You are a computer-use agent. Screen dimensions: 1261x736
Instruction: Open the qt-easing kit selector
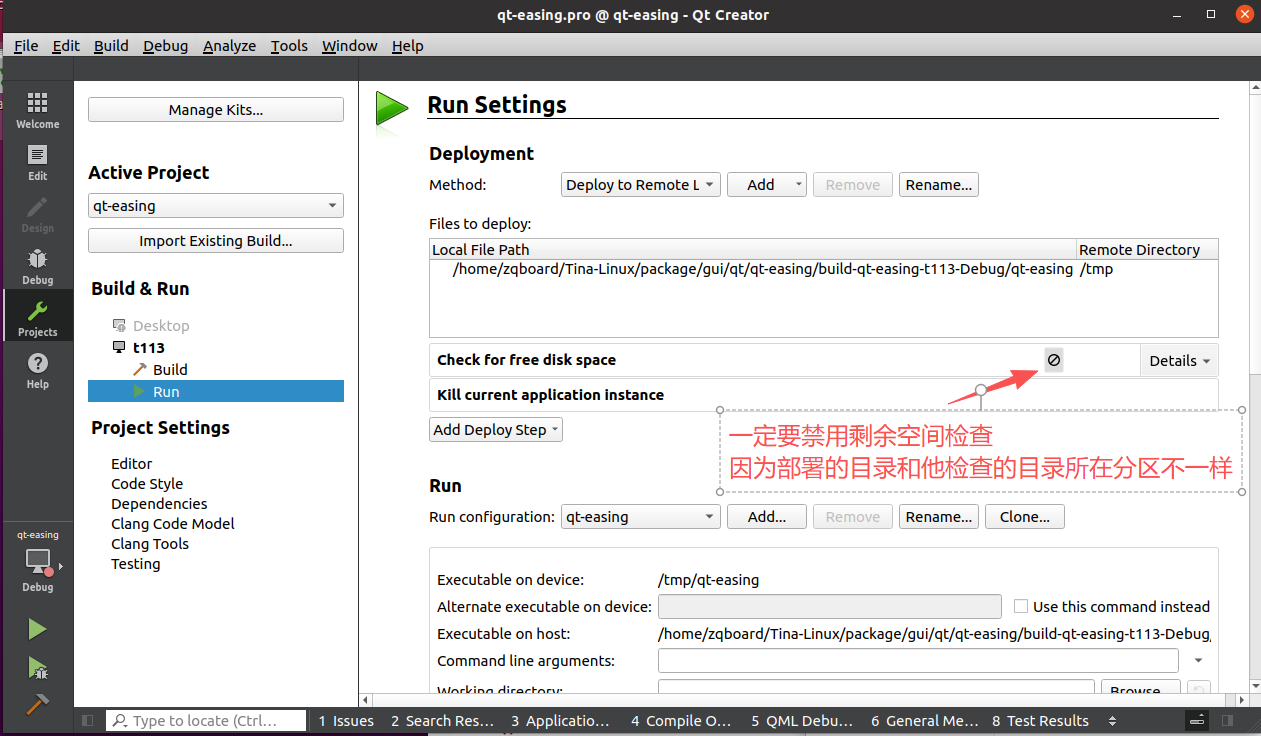[38, 561]
